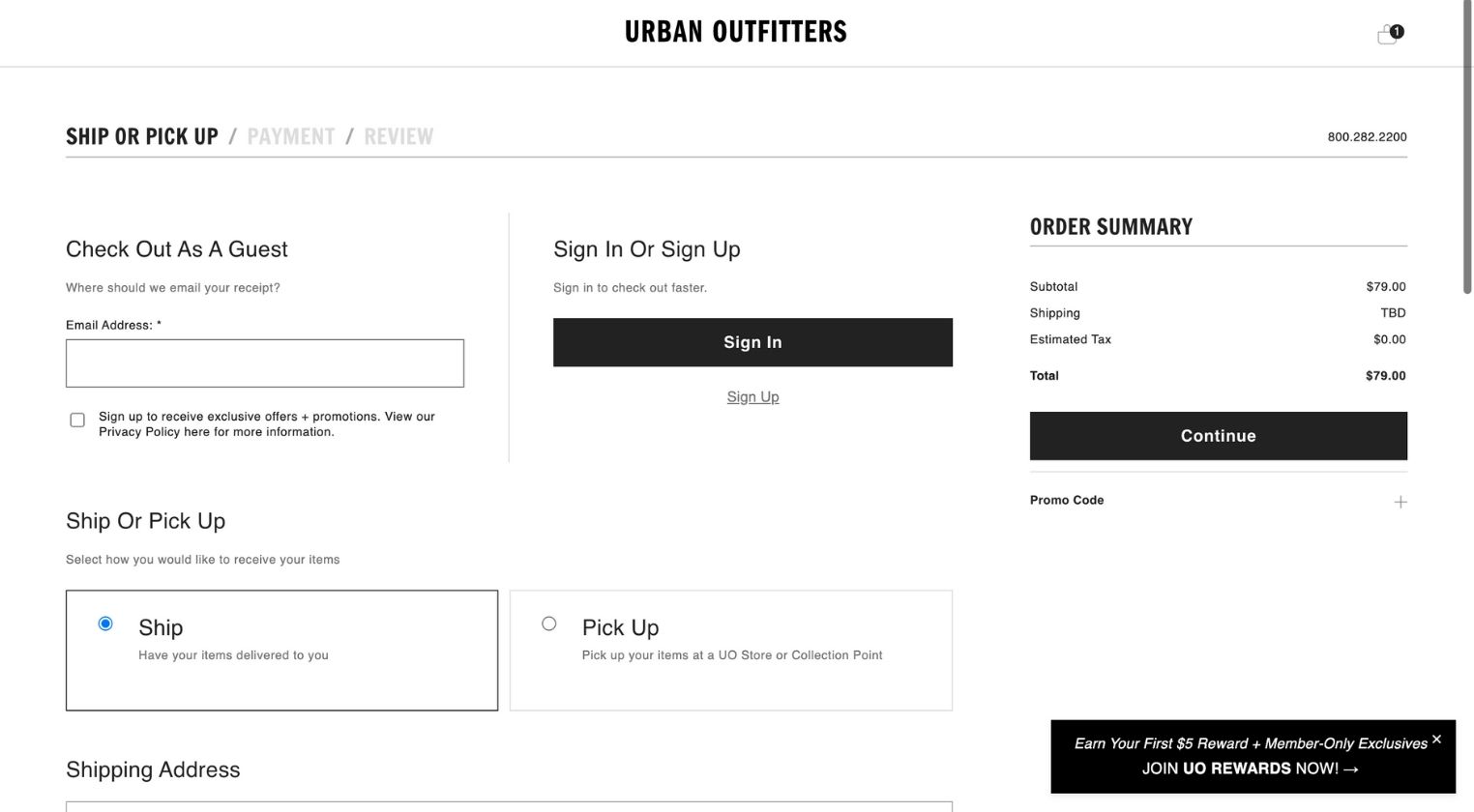1474x812 pixels.
Task: Click the page vertical scrollbar
Action: (x=1466, y=147)
